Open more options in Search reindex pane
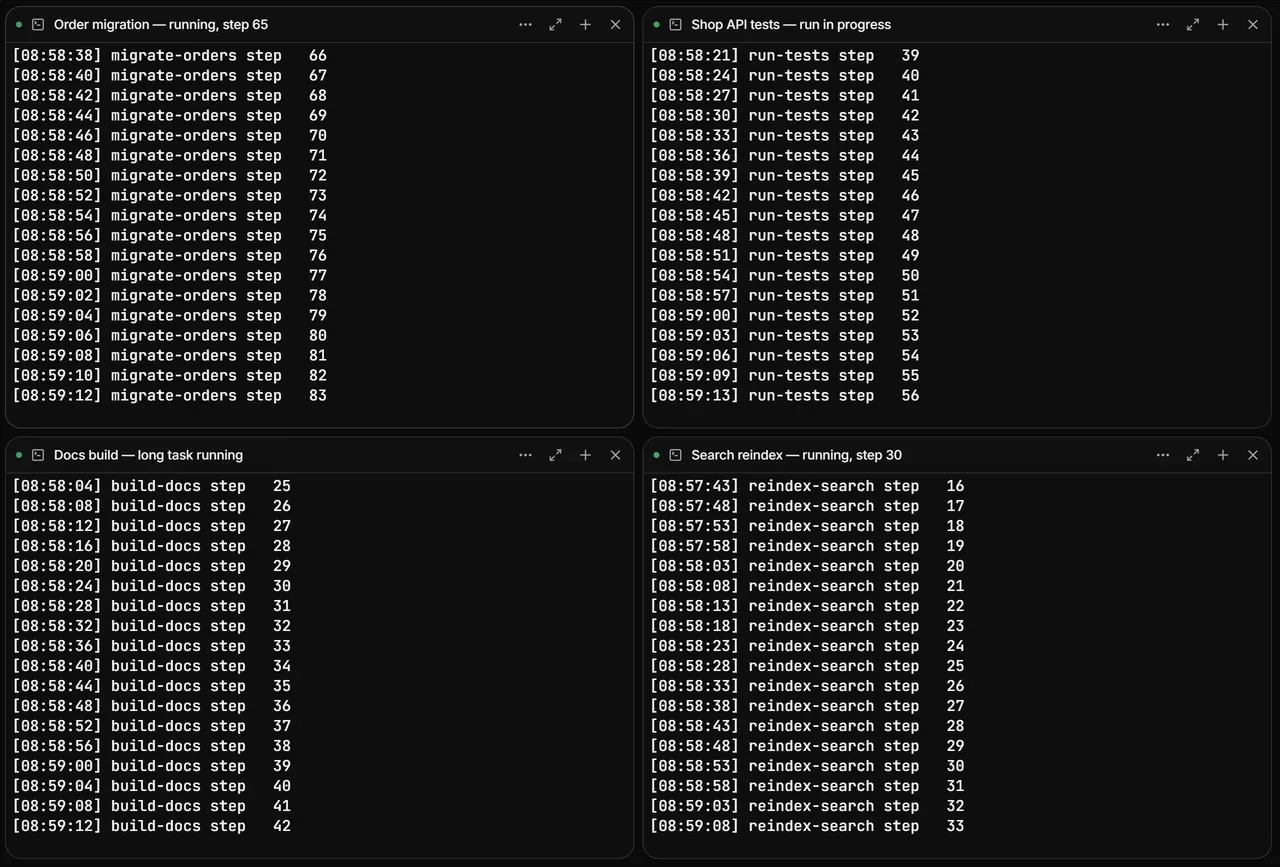 [x=1163, y=455]
